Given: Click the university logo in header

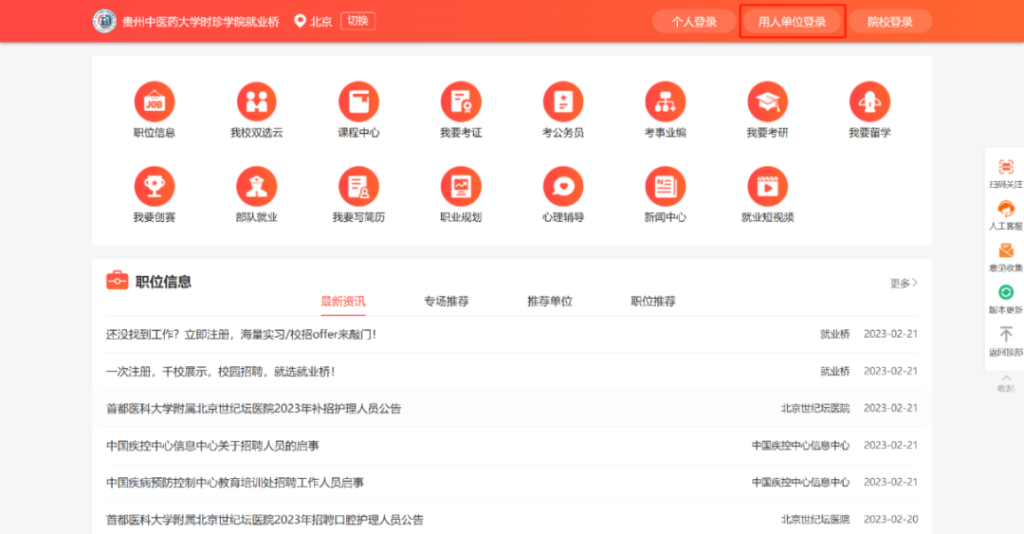Looking at the screenshot, I should [x=104, y=22].
